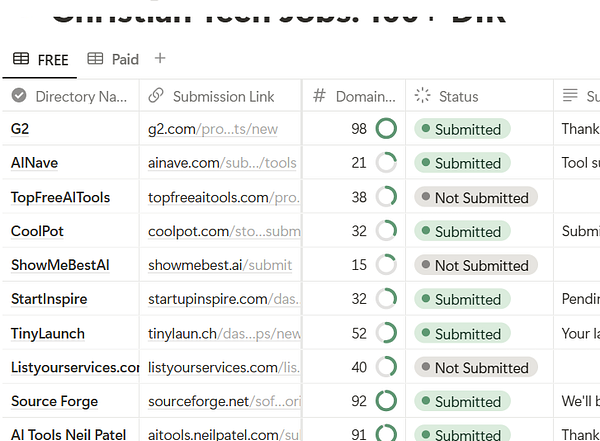The height and width of the screenshot is (441, 600).
Task: Open the TinyLaunch directory entry
Action: [48, 333]
